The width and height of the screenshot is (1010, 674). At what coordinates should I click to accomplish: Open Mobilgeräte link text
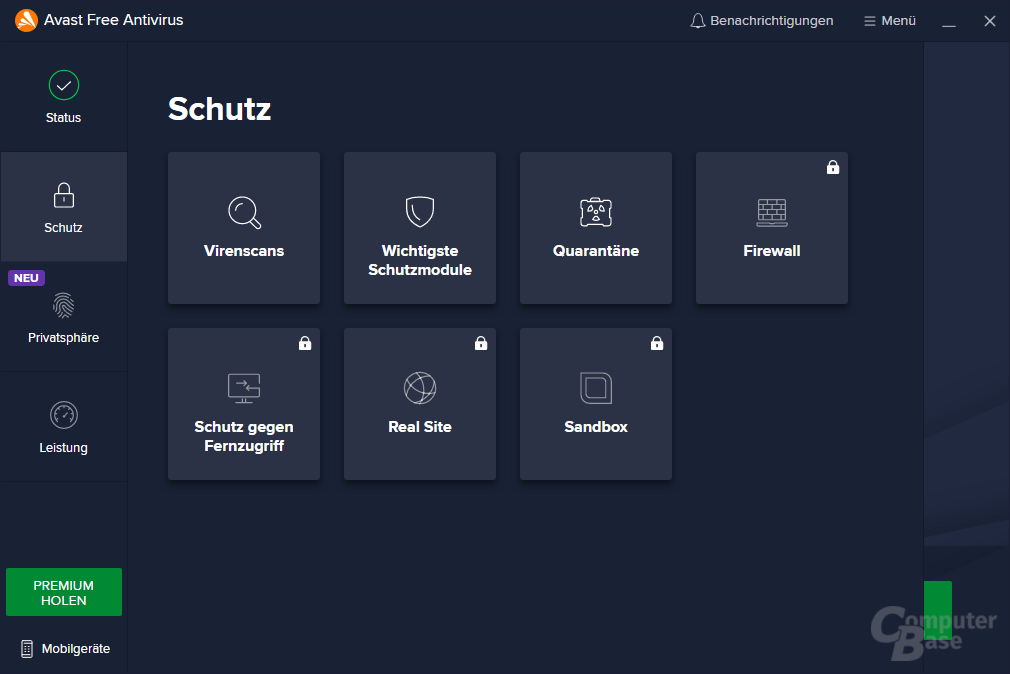point(76,649)
